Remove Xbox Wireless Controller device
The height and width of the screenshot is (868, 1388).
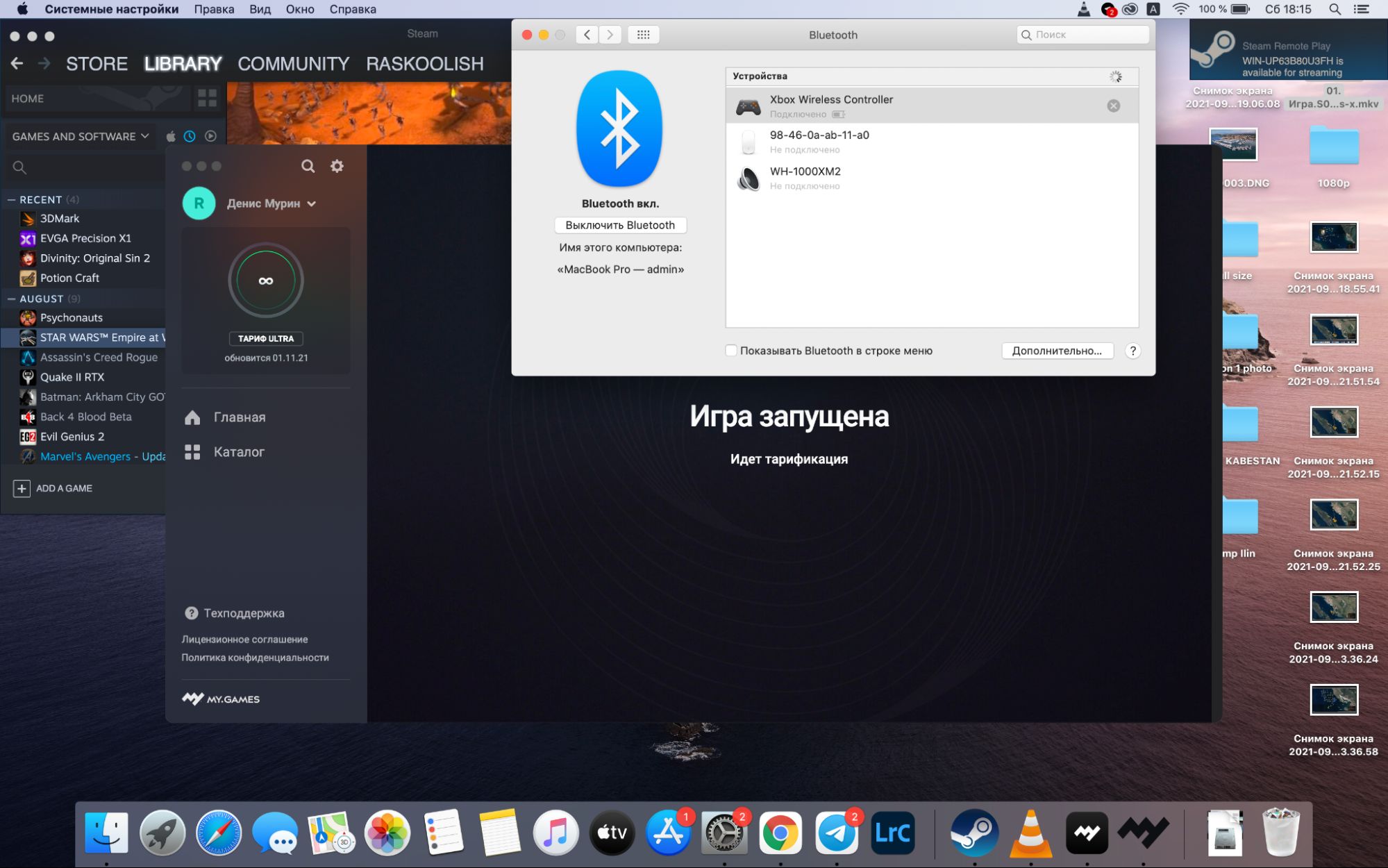click(1113, 106)
